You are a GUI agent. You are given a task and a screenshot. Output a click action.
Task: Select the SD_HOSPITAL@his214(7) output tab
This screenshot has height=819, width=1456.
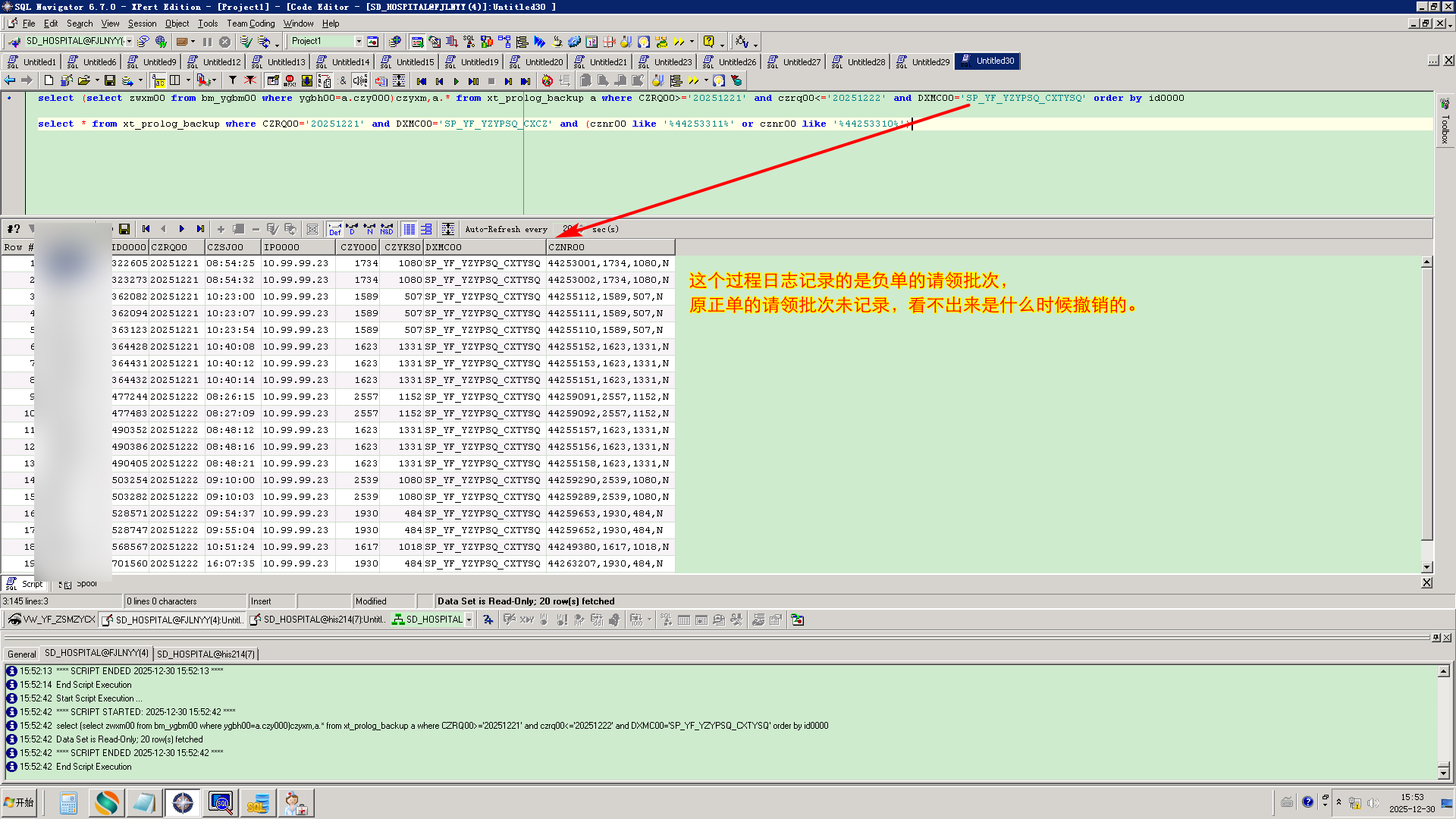tap(206, 654)
